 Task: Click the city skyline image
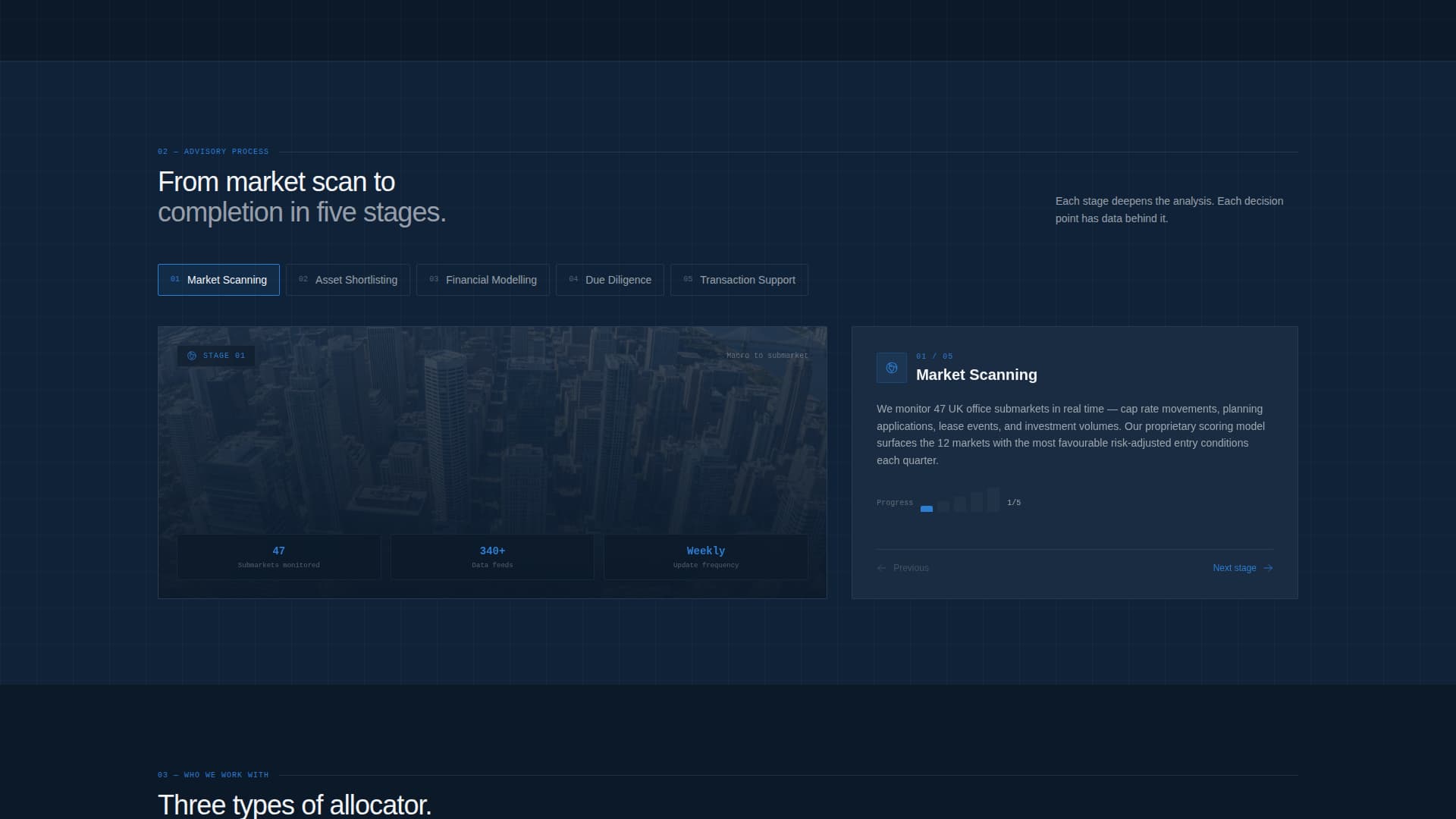pyautogui.click(x=492, y=440)
